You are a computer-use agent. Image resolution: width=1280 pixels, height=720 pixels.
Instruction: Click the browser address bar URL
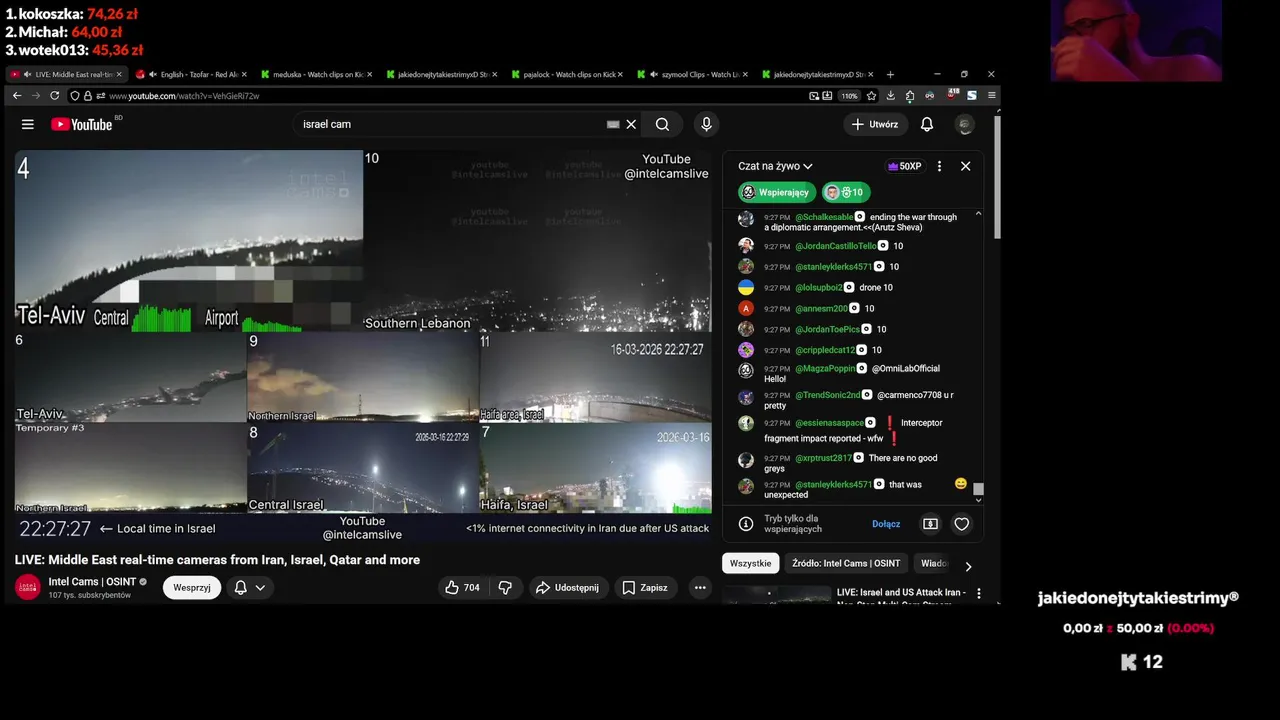tap(184, 96)
